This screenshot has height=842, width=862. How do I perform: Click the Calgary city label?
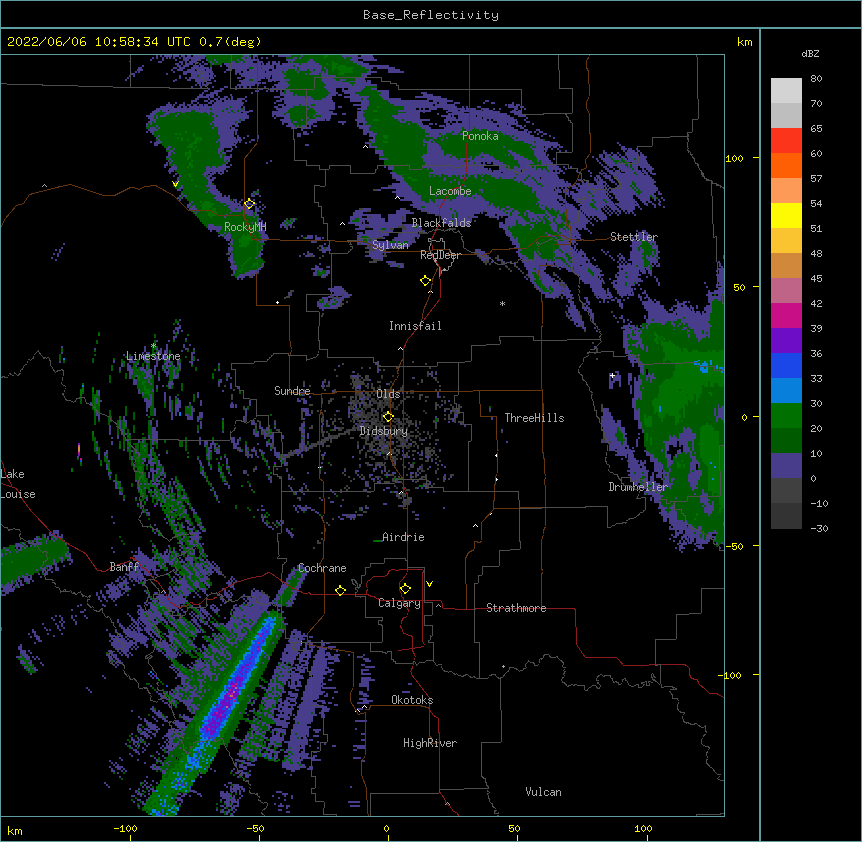click(399, 603)
